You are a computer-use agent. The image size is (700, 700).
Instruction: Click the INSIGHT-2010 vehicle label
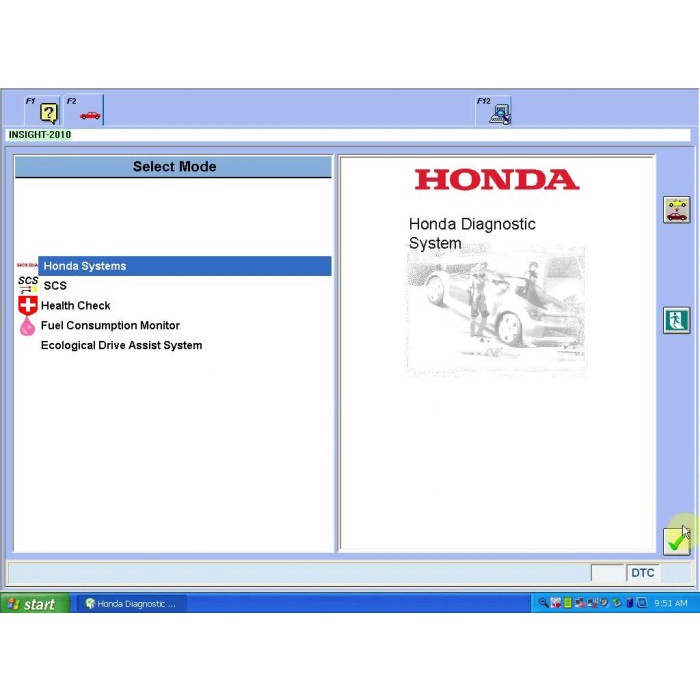pyautogui.click(x=40, y=135)
